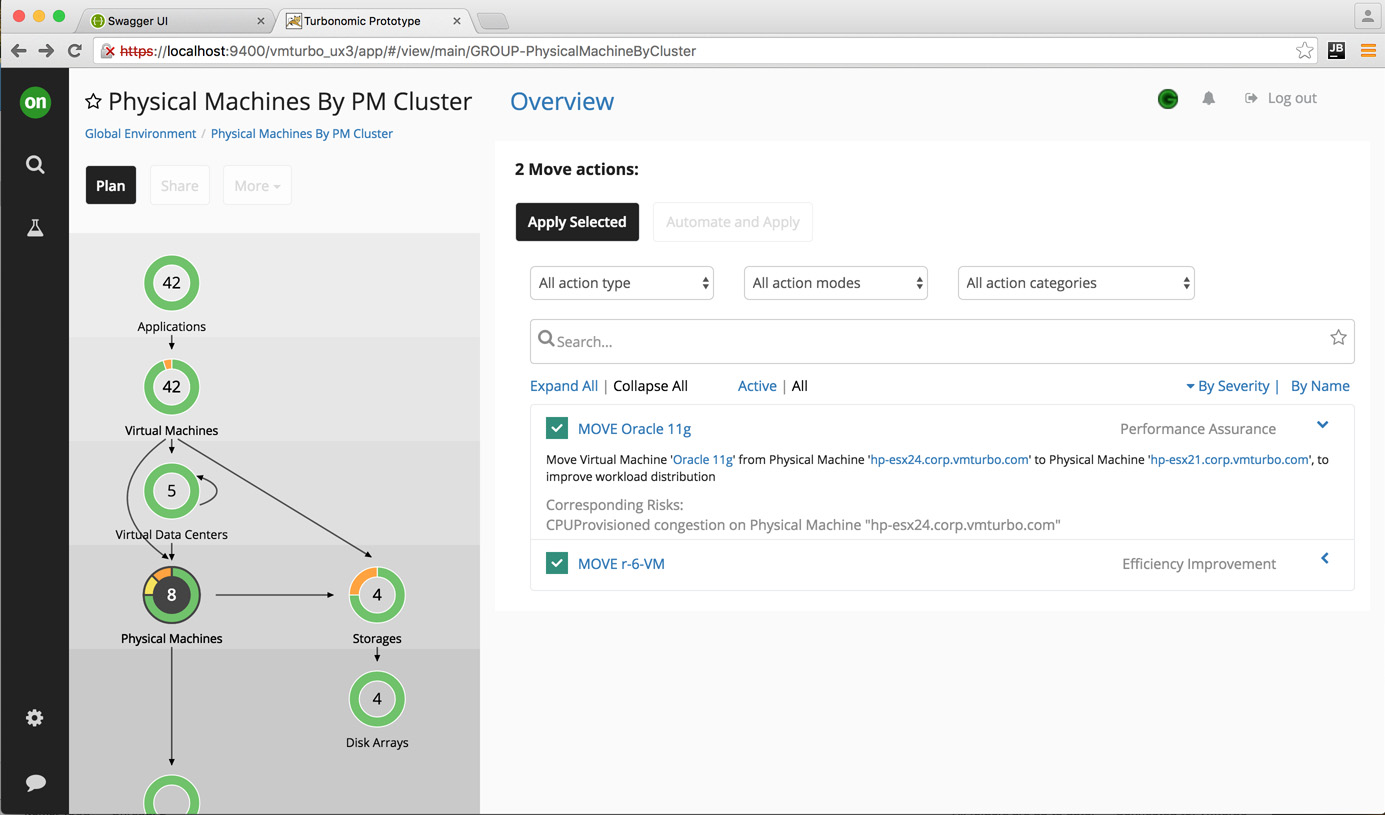This screenshot has width=1385, height=815.
Task: Open the chat bubble icon in sidebar
Action: pos(35,782)
